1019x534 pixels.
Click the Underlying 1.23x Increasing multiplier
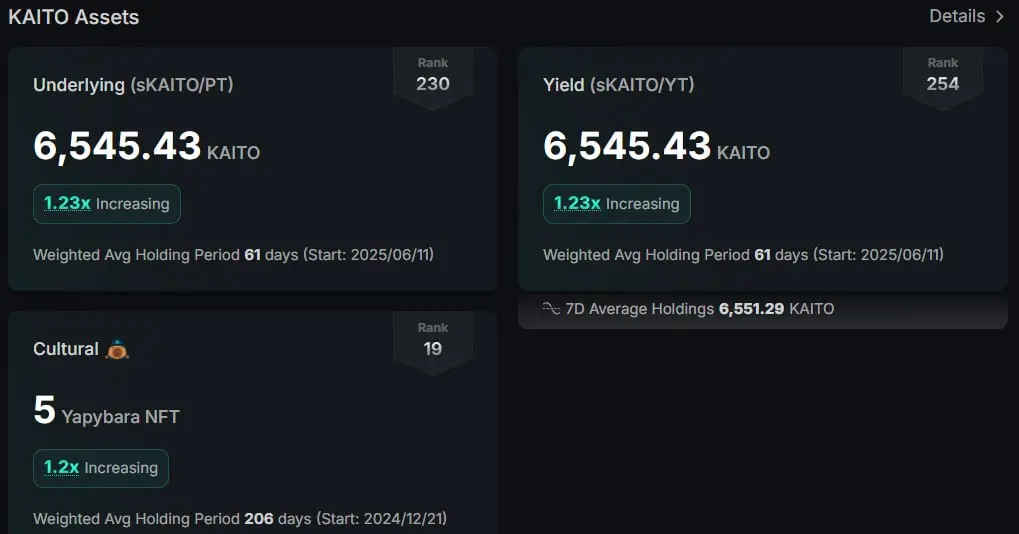(107, 204)
